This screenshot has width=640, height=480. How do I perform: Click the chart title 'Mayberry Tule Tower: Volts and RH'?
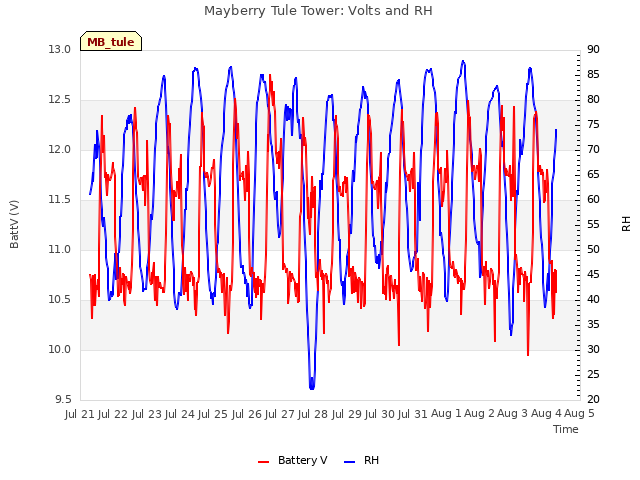318,11
